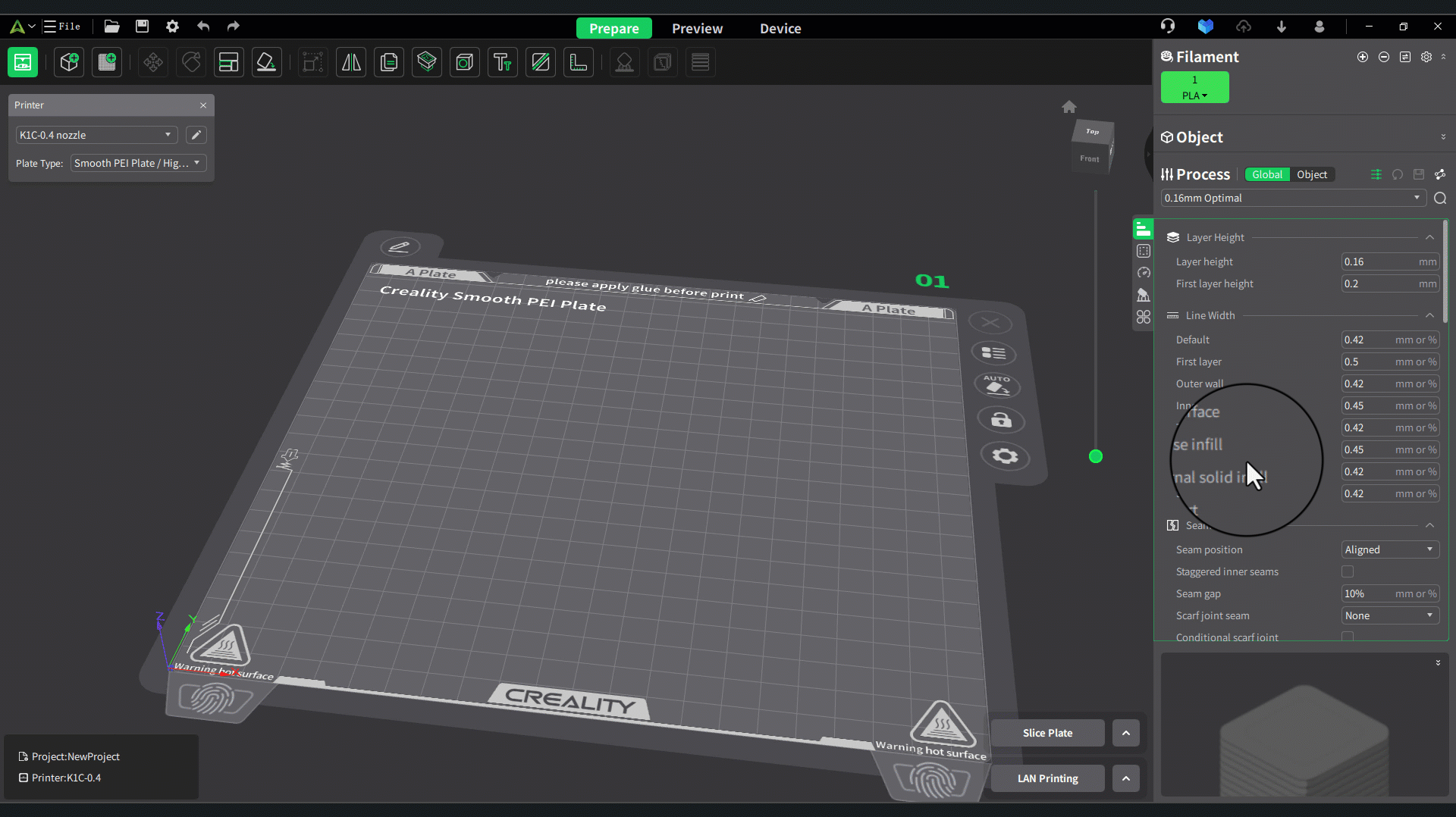Switch Process scope to Object
Screen dimensions: 1456x817
(1312, 174)
